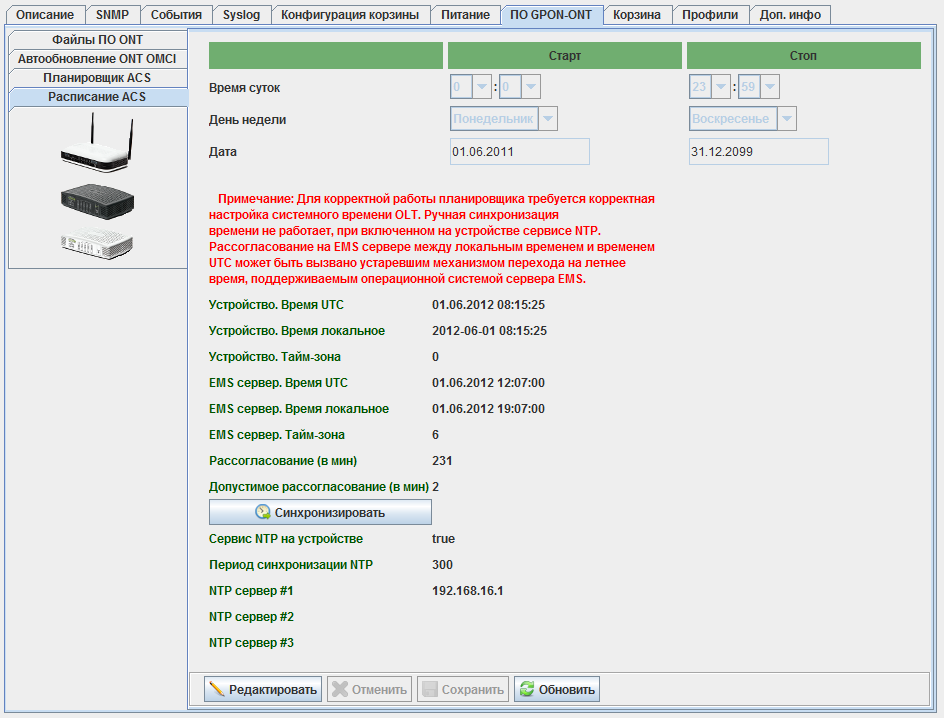
Task: Switch to the Профили tab
Action: (x=710, y=14)
